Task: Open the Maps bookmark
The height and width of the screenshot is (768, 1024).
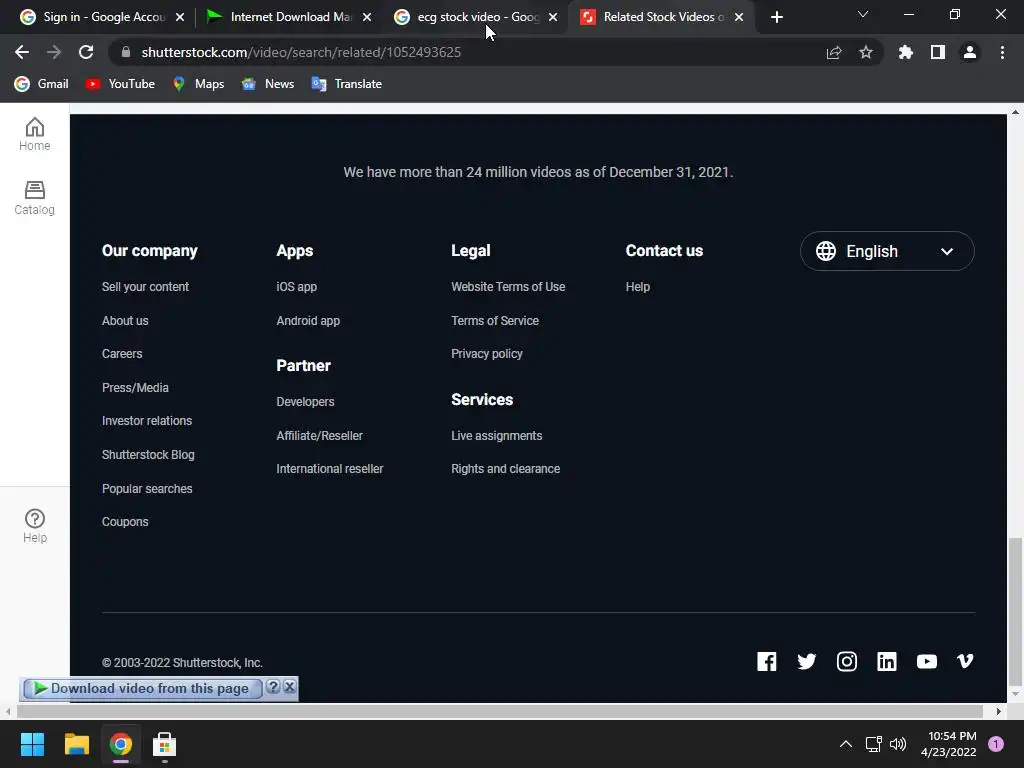Action: point(199,84)
